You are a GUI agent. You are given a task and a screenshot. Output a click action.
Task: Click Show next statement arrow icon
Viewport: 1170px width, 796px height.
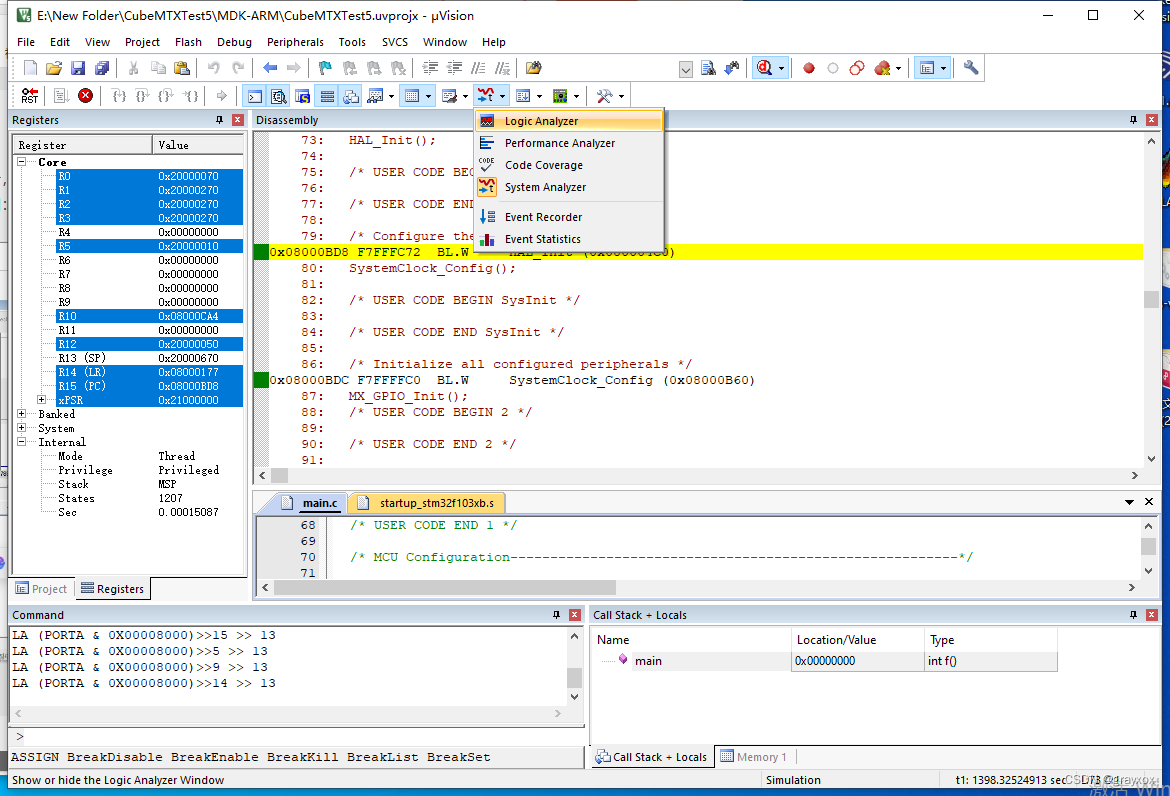(x=222, y=95)
